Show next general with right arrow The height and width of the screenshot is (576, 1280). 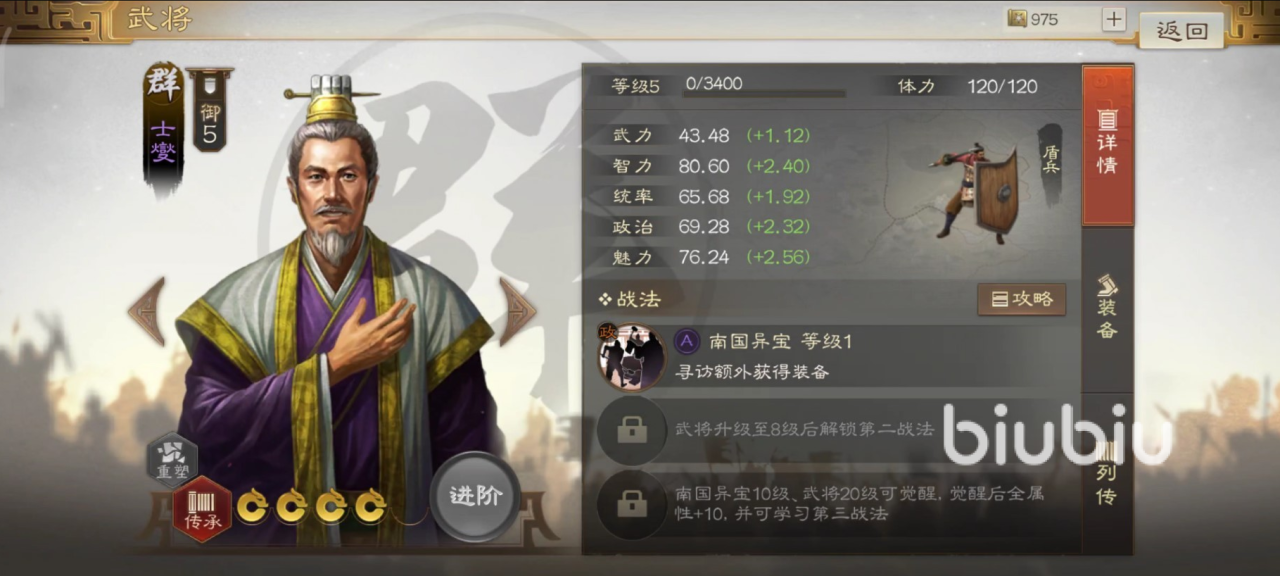point(517,311)
